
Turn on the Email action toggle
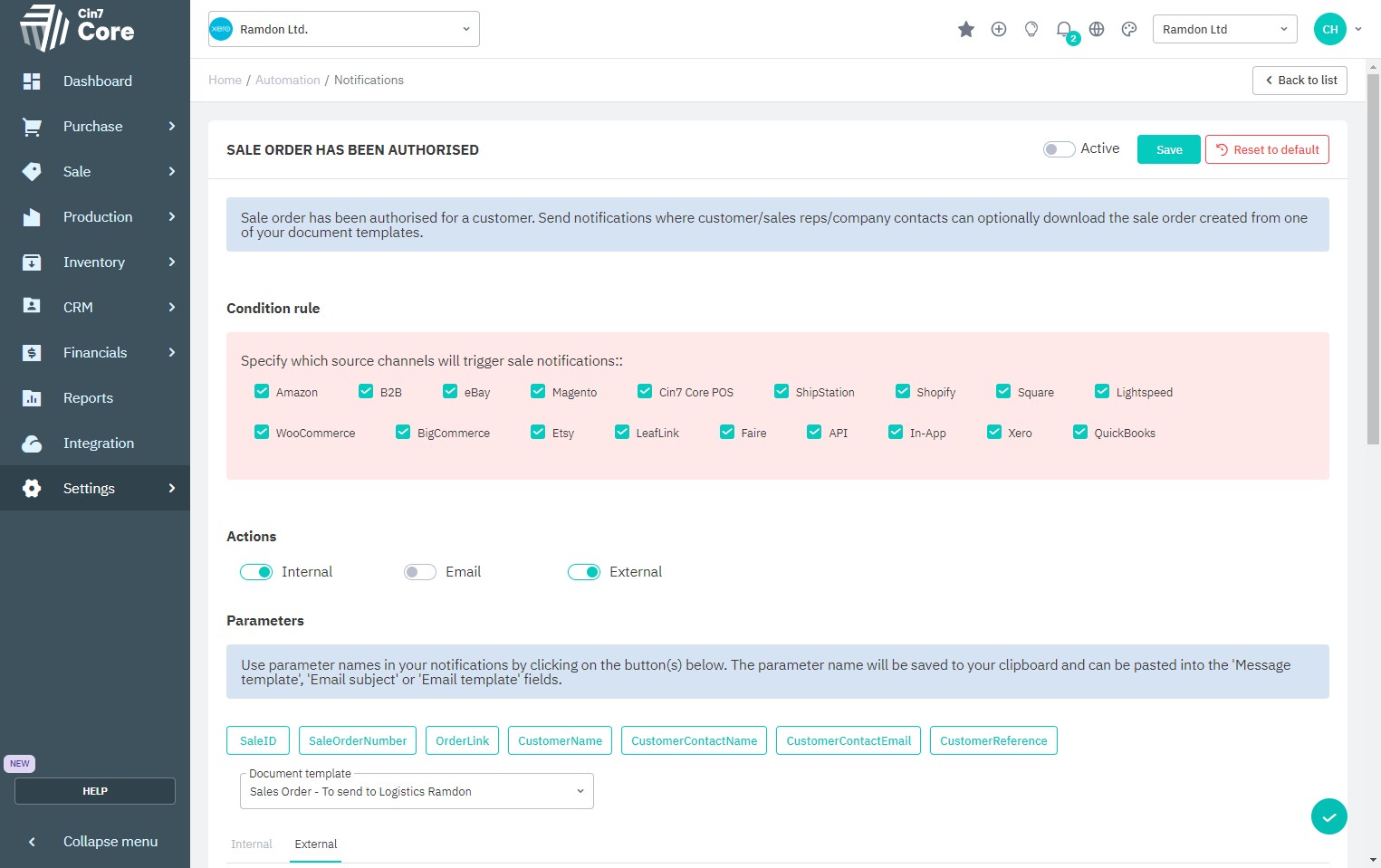(x=419, y=572)
